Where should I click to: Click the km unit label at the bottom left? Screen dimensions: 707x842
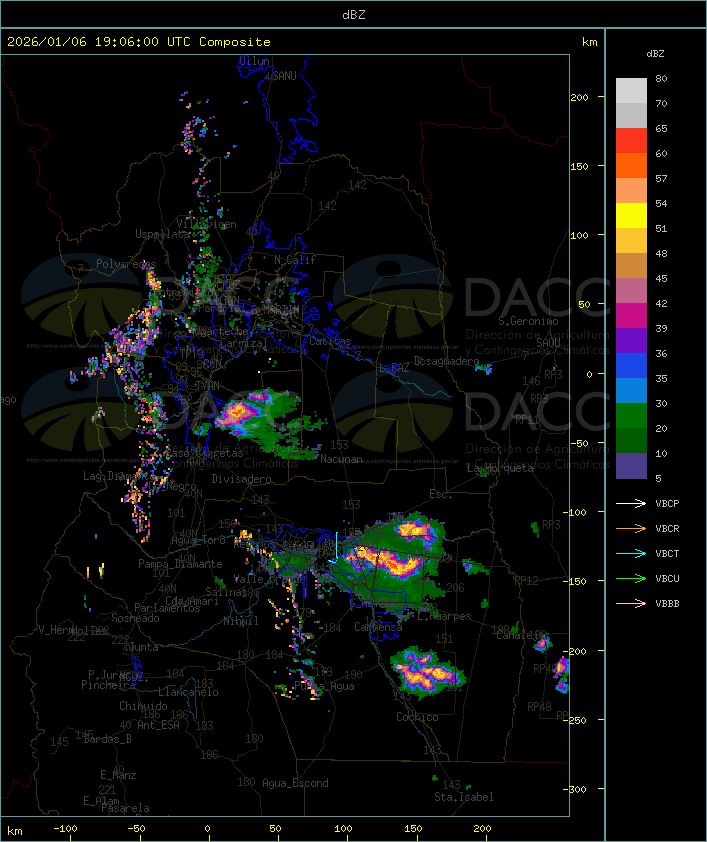(14, 831)
